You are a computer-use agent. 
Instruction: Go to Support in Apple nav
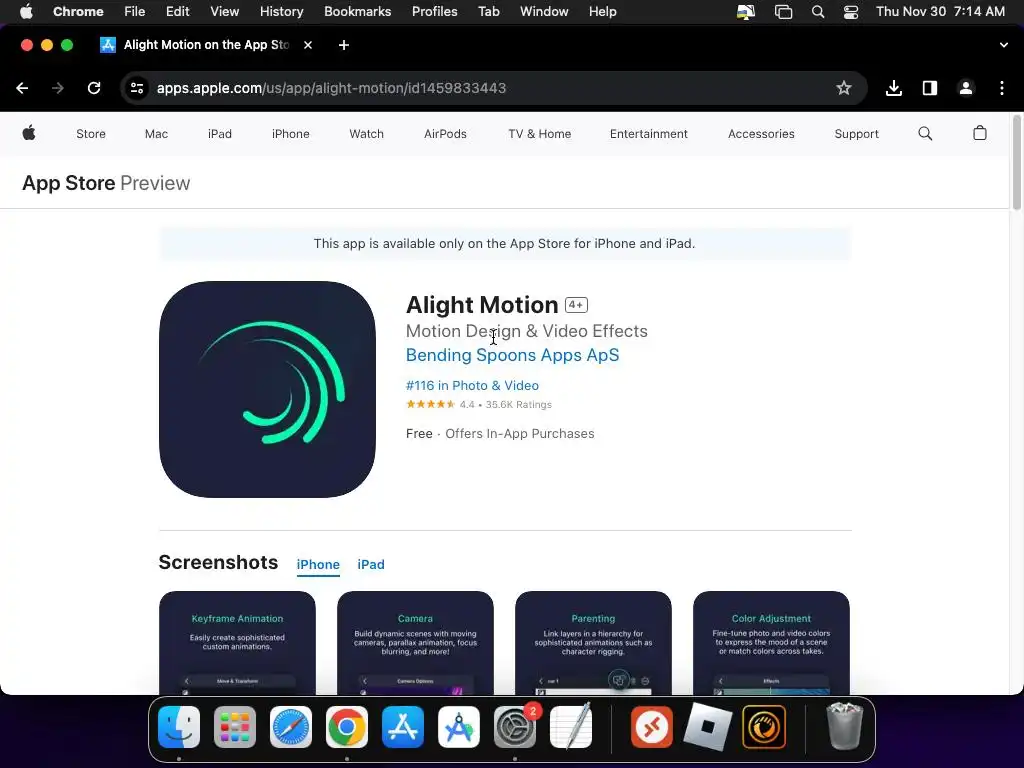click(x=856, y=134)
